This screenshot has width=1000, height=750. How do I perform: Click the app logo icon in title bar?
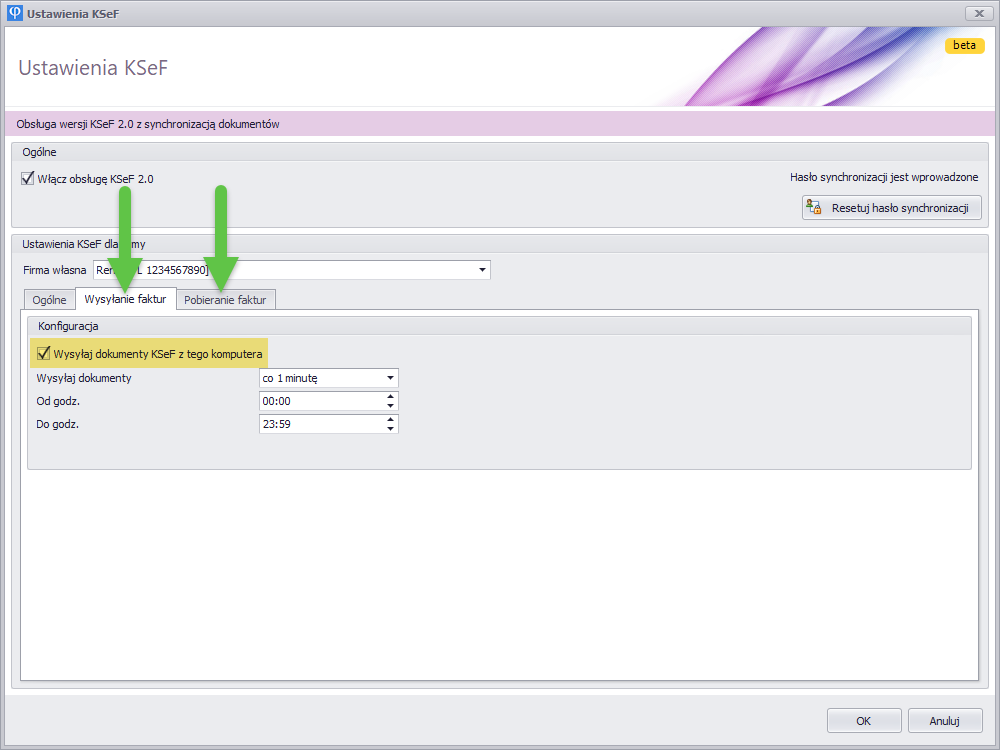pos(14,13)
